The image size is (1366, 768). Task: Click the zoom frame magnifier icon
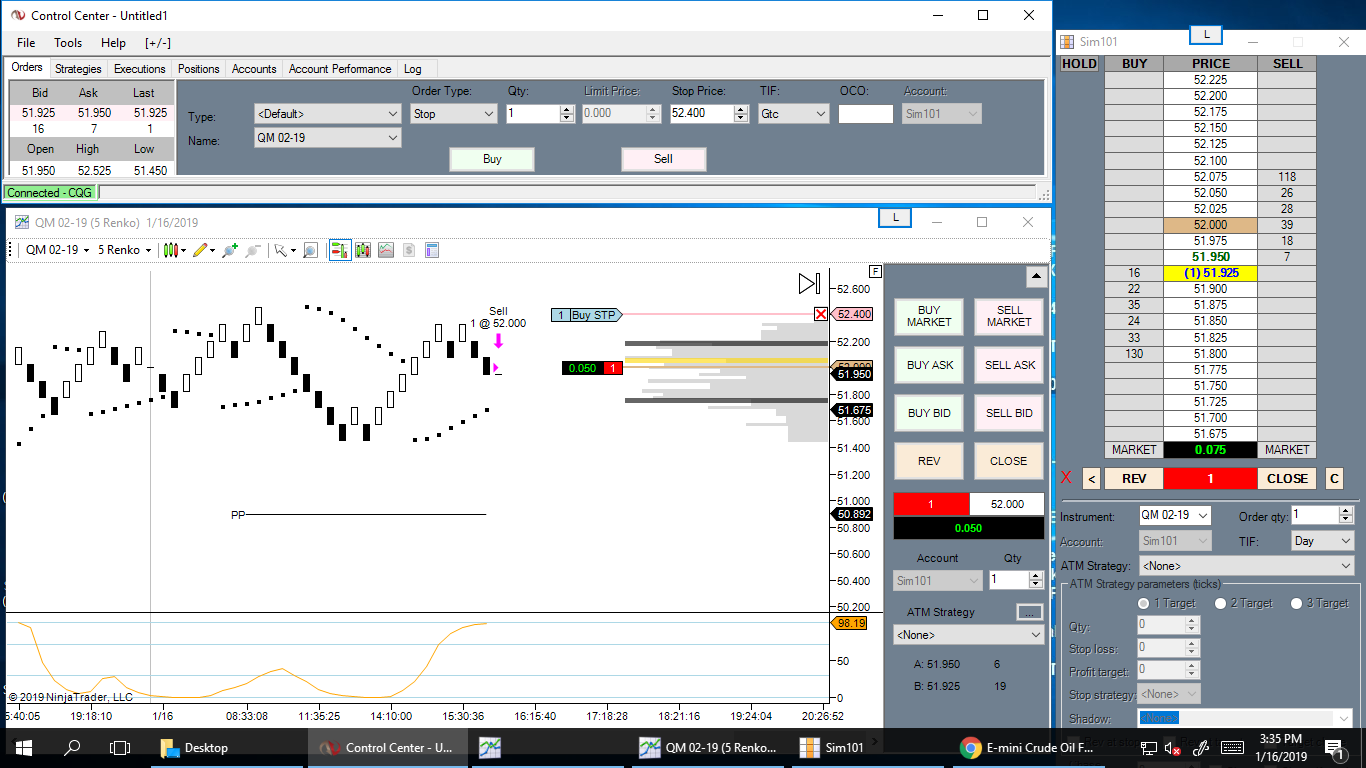pyautogui.click(x=310, y=250)
